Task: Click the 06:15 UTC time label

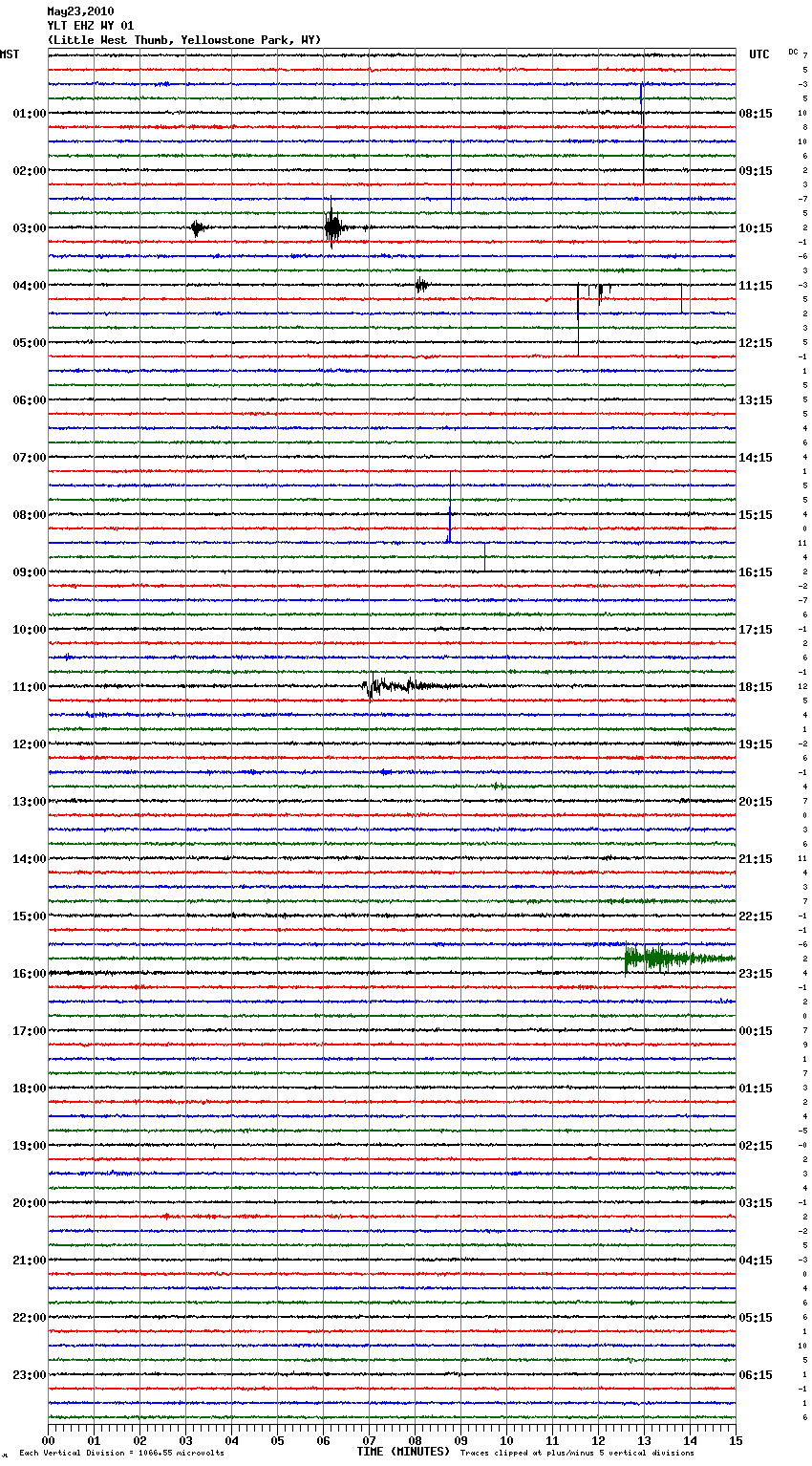Action: click(x=756, y=1375)
